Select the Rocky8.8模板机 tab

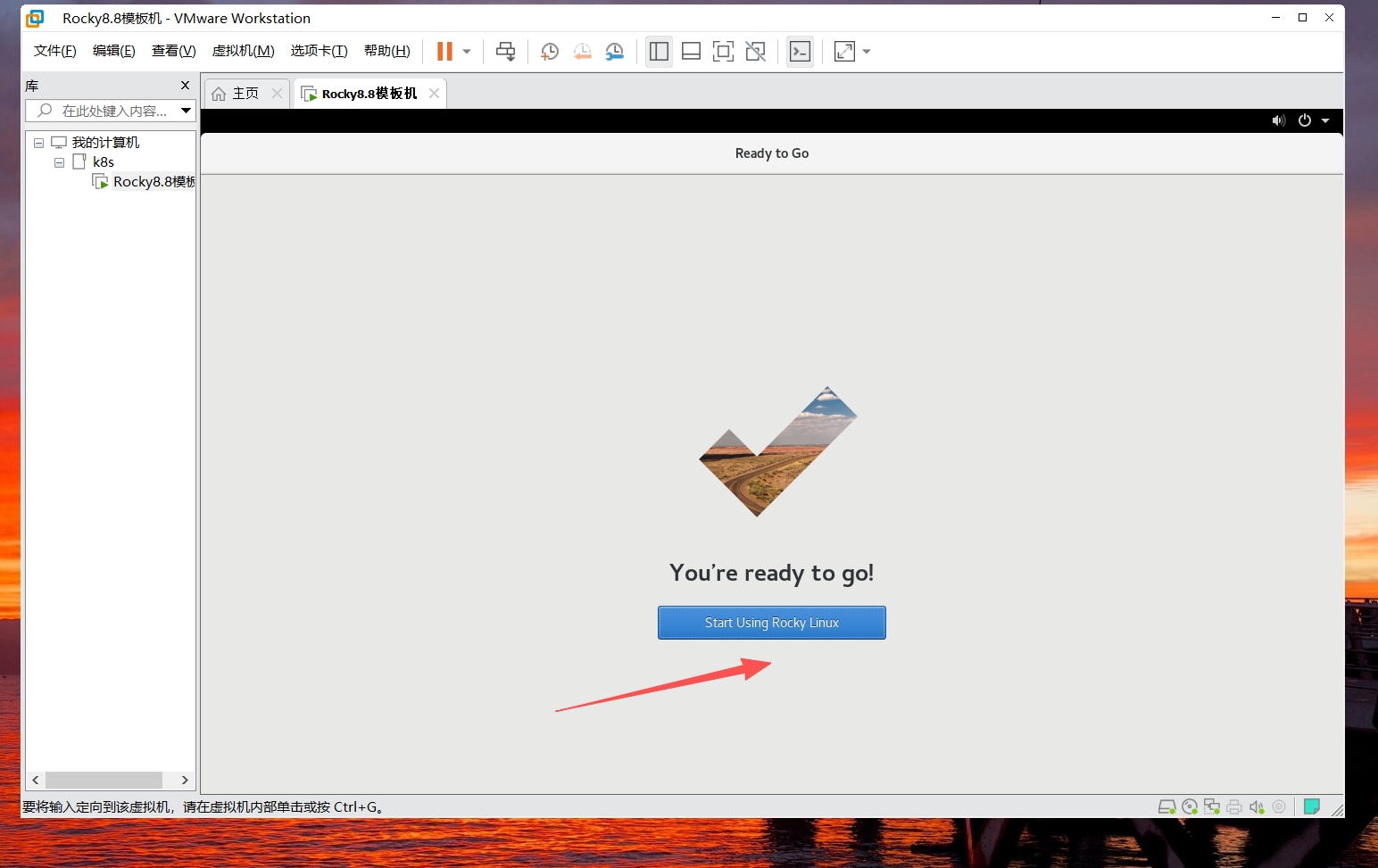pos(369,94)
